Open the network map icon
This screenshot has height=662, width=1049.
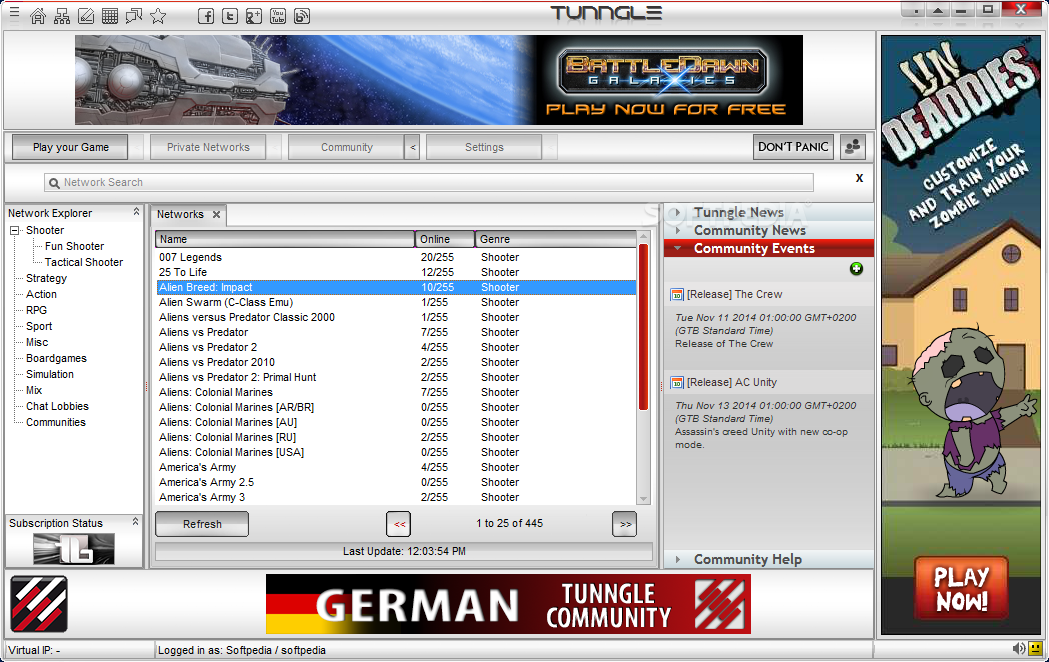pyautogui.click(x=62, y=16)
